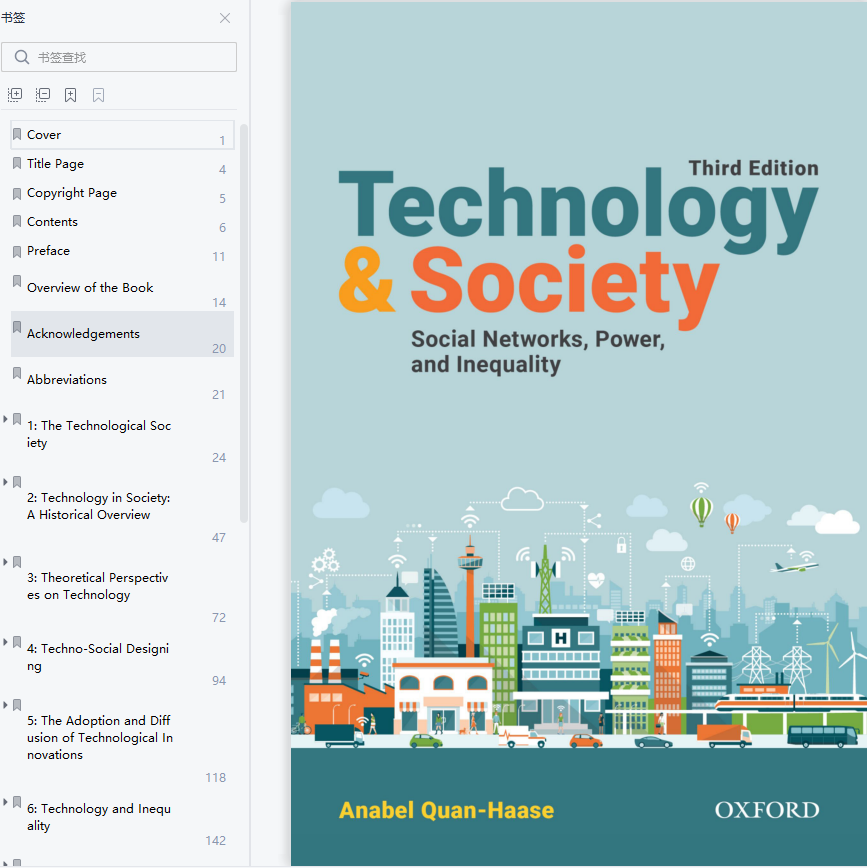Click the flag icon for chapter 3

coord(17,562)
